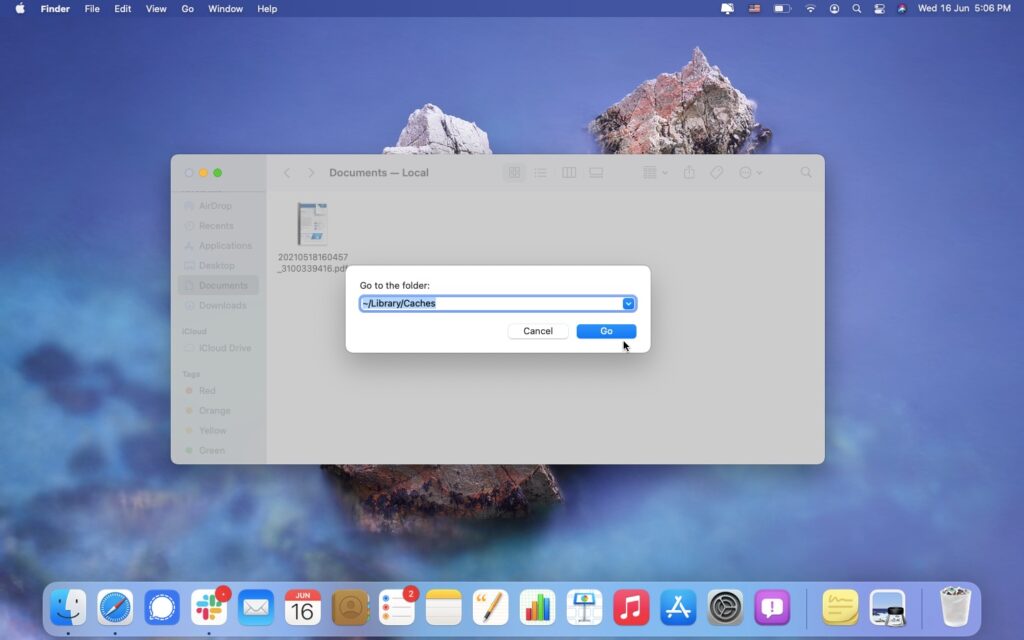Select the Green tag in the sidebar
Image resolution: width=1024 pixels, height=640 pixels.
pos(212,450)
